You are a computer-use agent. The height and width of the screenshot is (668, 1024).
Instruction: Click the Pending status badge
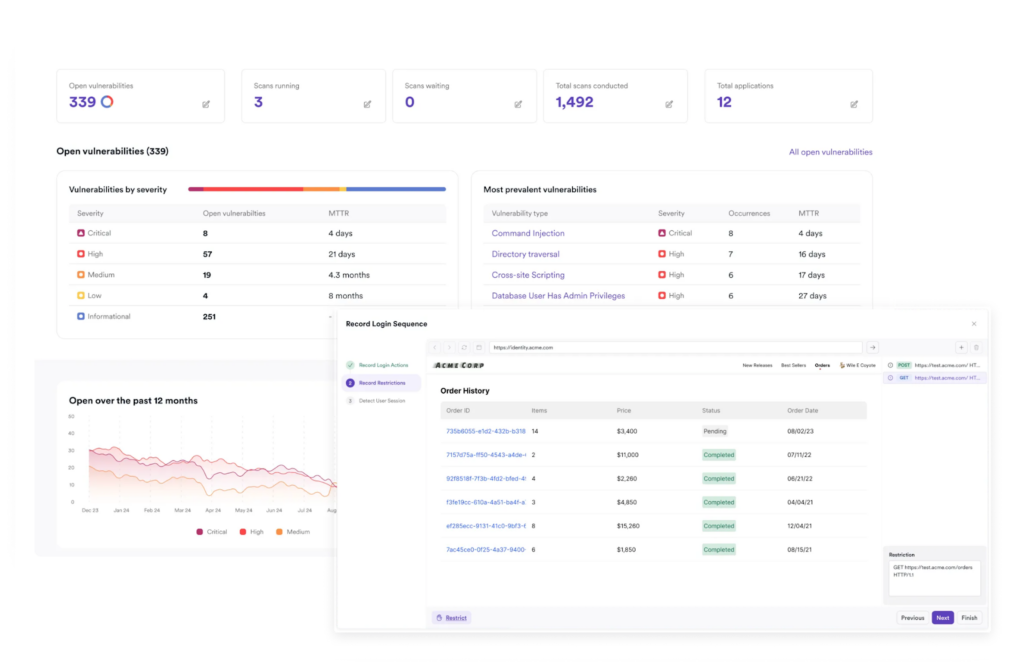tap(714, 432)
